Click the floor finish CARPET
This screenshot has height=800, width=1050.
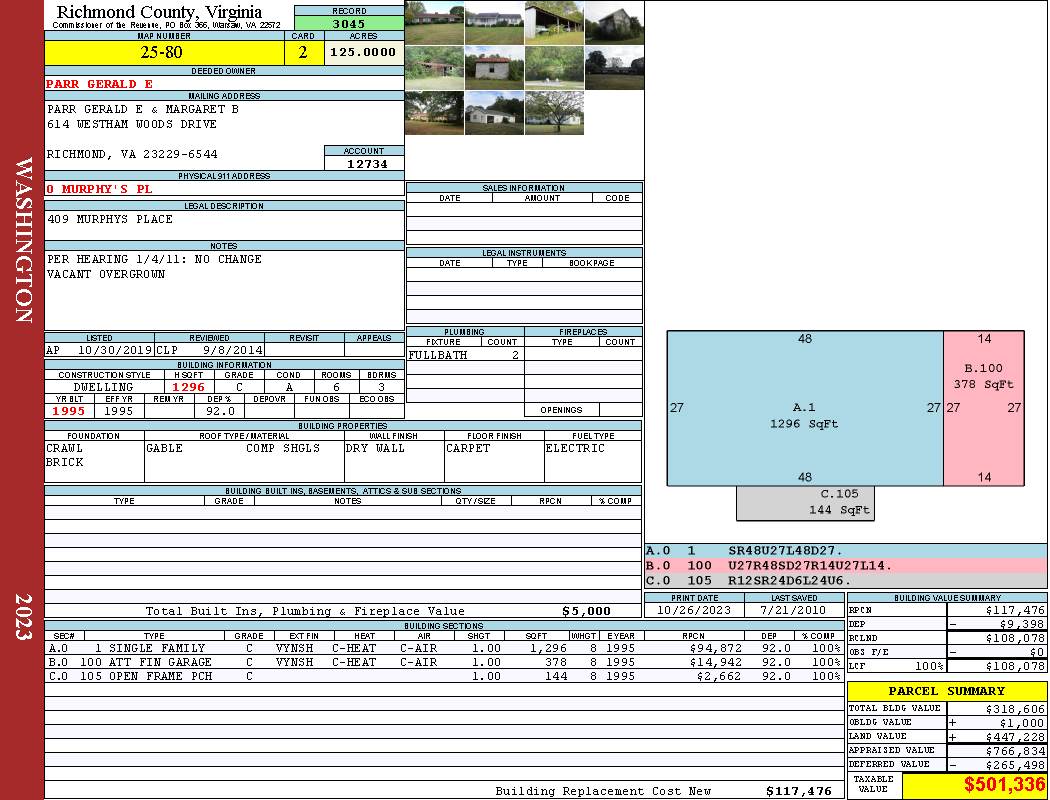click(468, 448)
